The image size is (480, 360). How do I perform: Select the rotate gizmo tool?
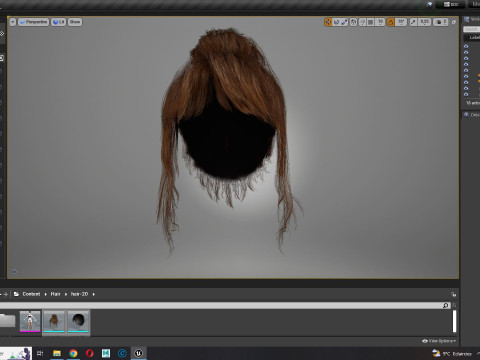[336, 22]
